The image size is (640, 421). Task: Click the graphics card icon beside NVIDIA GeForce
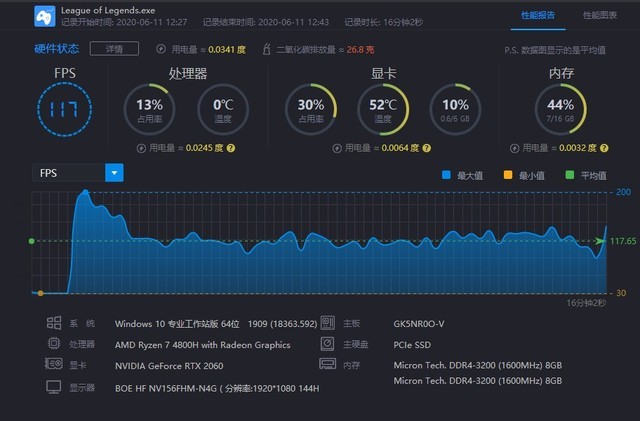pyautogui.click(x=53, y=365)
